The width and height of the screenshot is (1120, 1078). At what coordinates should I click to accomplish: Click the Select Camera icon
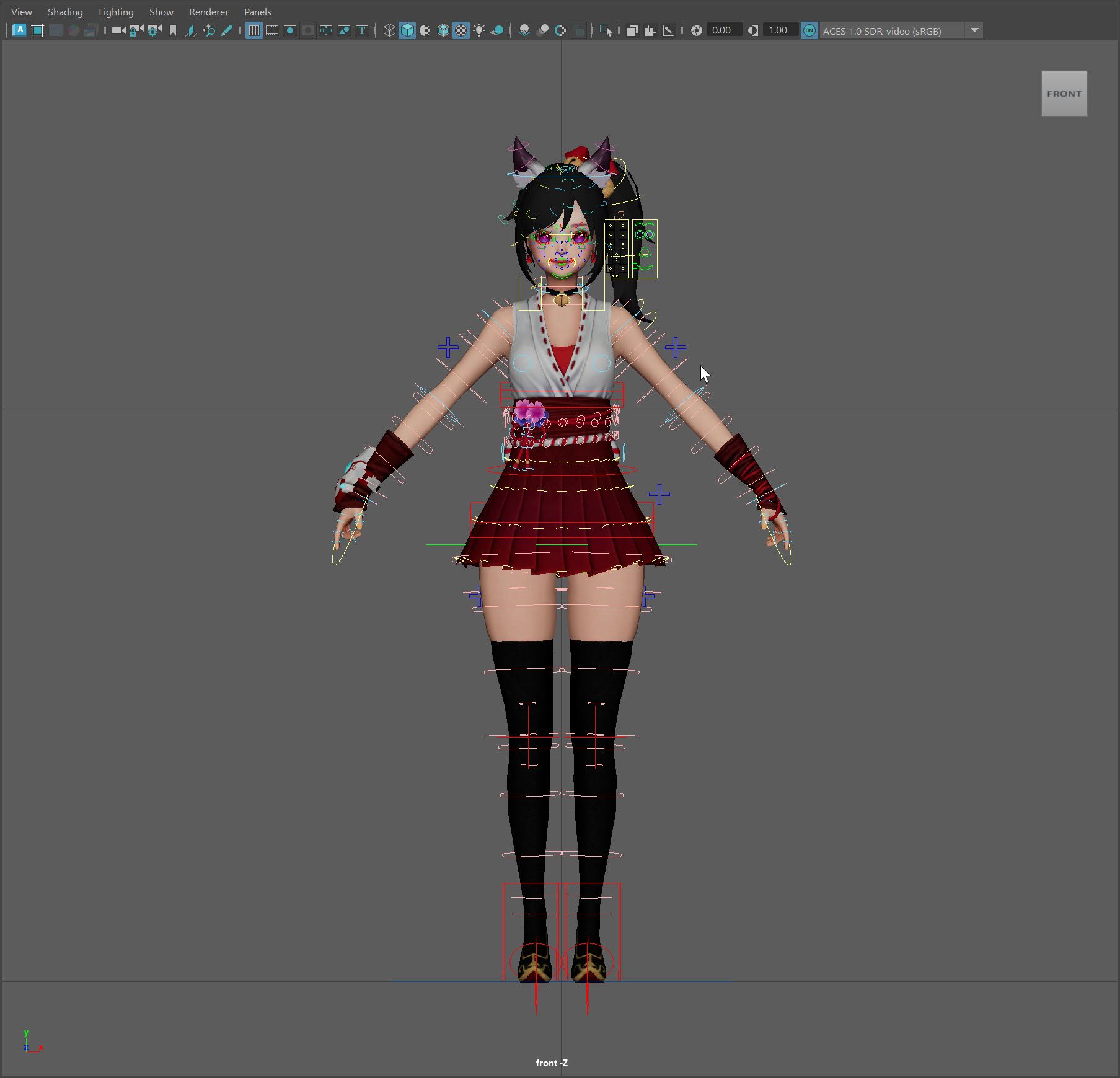click(118, 30)
